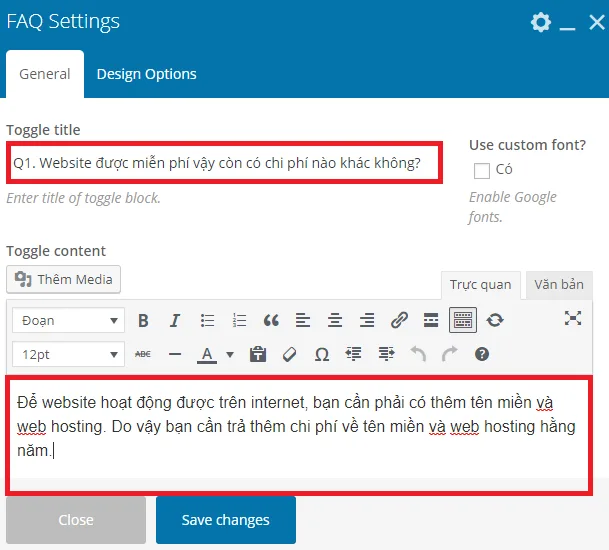This screenshot has height=550, width=609.
Task: Enable the Use custom font checkbox
Action: tap(482, 171)
